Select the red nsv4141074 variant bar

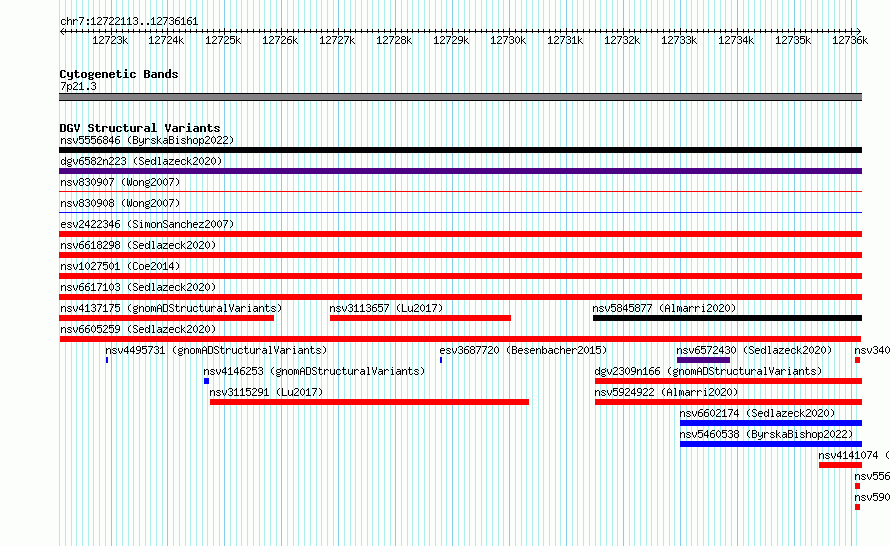pyautogui.click(x=840, y=465)
